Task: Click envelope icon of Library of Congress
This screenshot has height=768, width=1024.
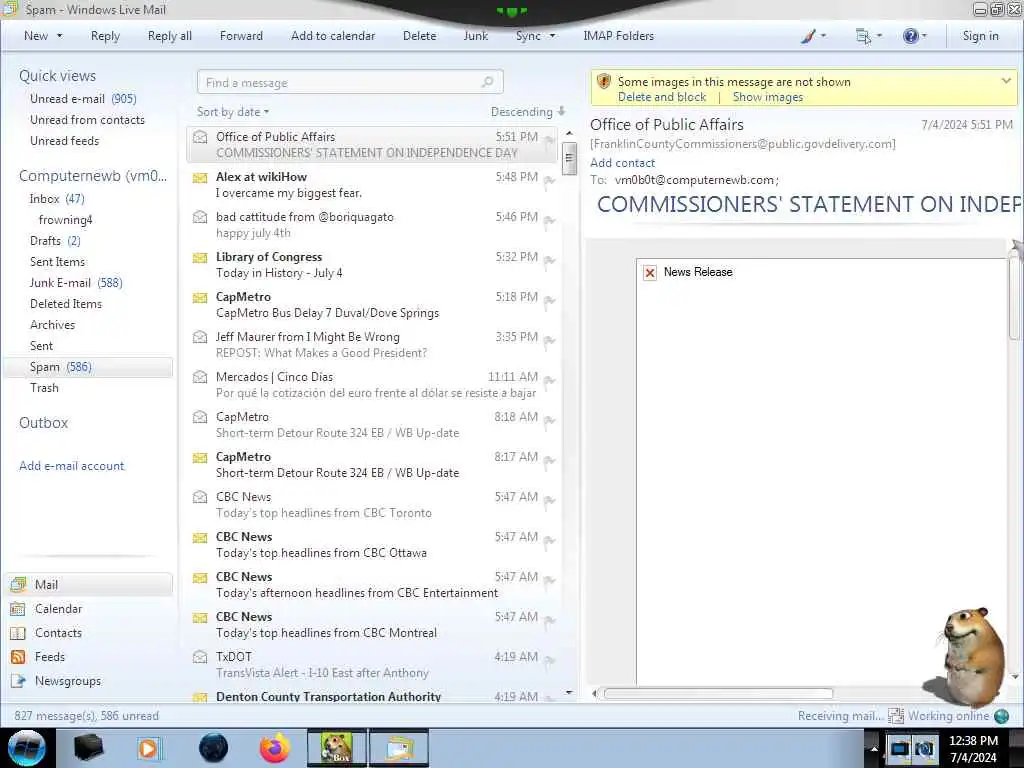Action: 200,258
